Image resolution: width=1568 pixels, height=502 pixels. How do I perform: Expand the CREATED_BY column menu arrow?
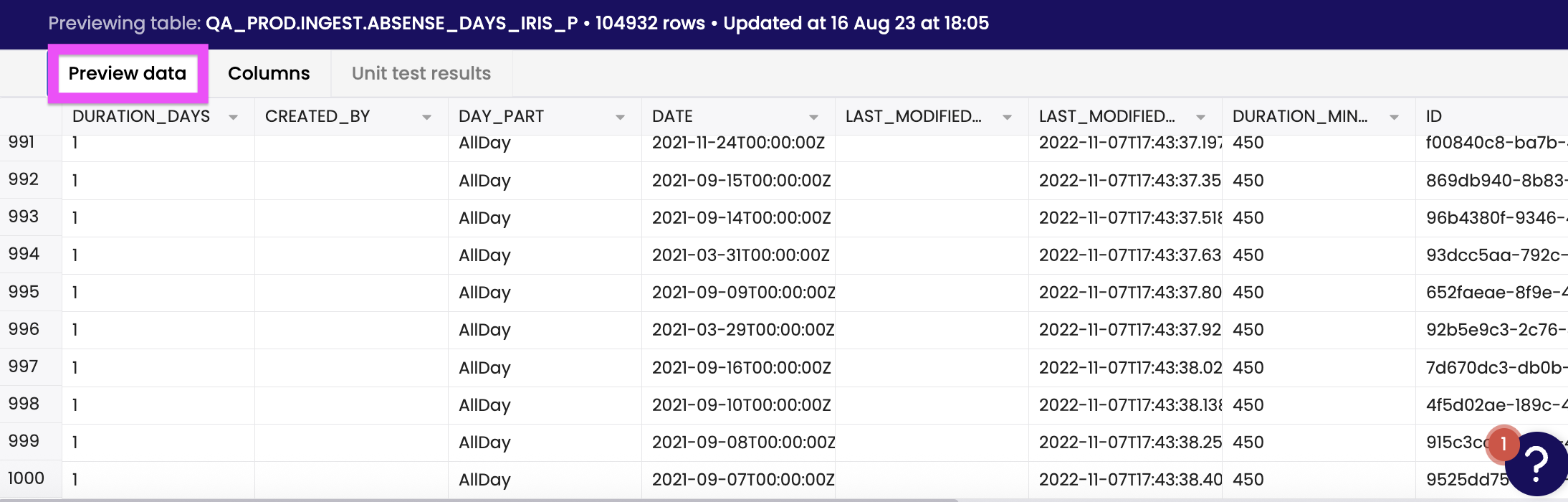pyautogui.click(x=426, y=117)
